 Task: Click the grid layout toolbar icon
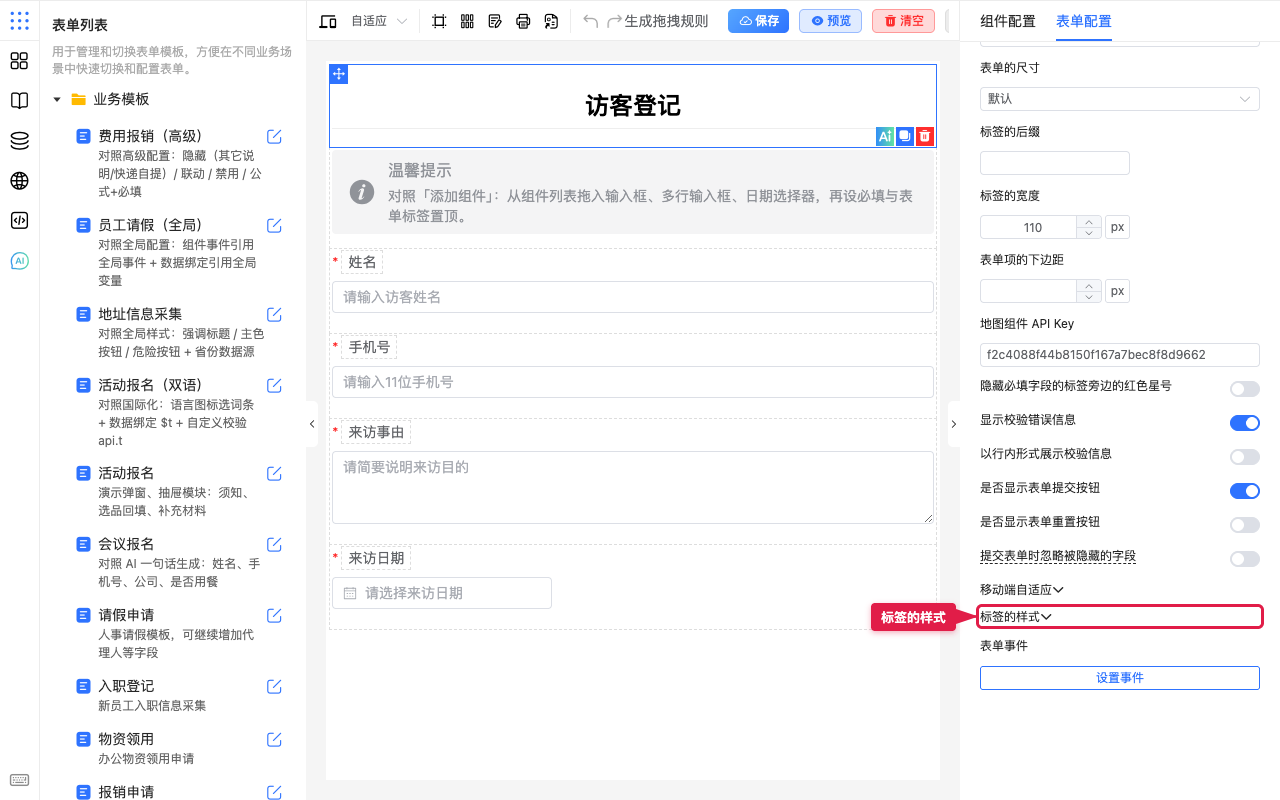(467, 21)
